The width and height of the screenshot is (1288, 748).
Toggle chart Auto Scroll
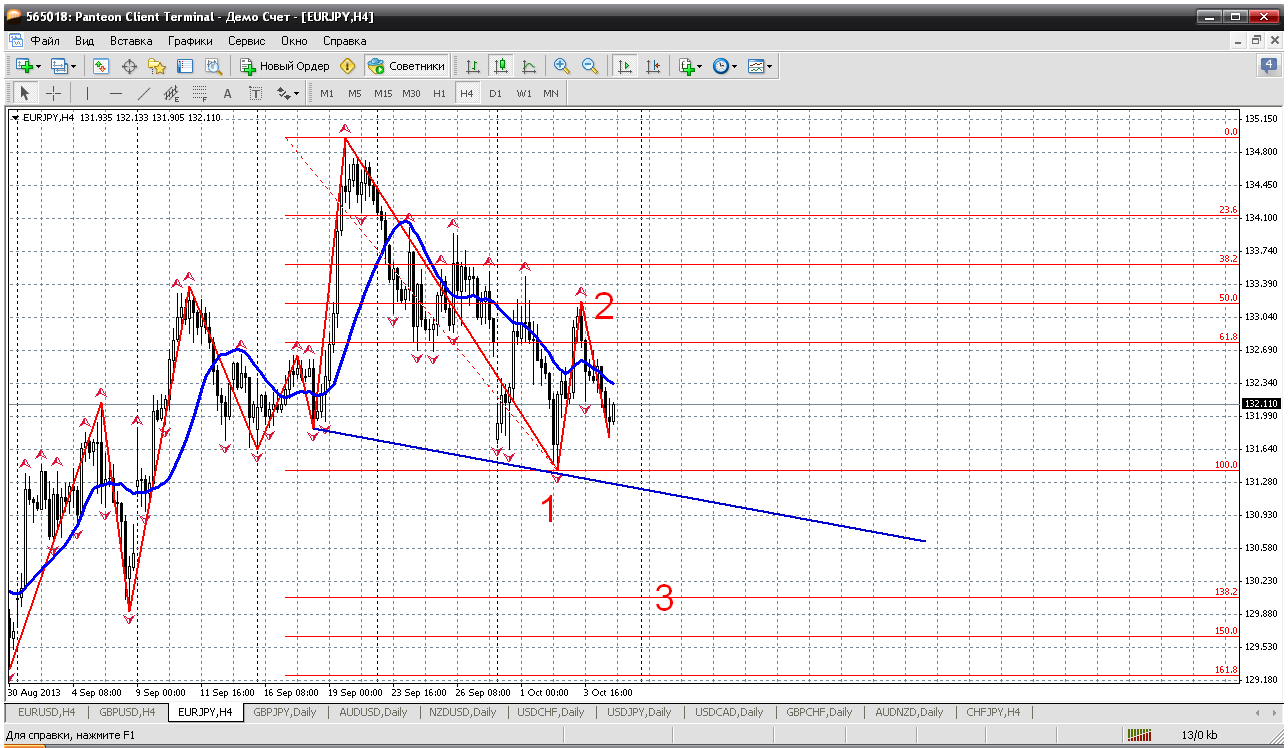(625, 66)
